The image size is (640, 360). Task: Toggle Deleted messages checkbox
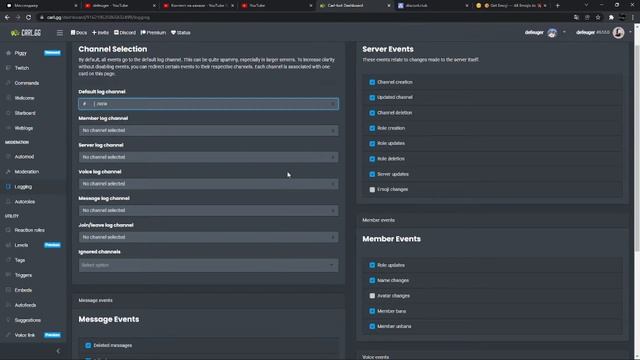(x=88, y=345)
